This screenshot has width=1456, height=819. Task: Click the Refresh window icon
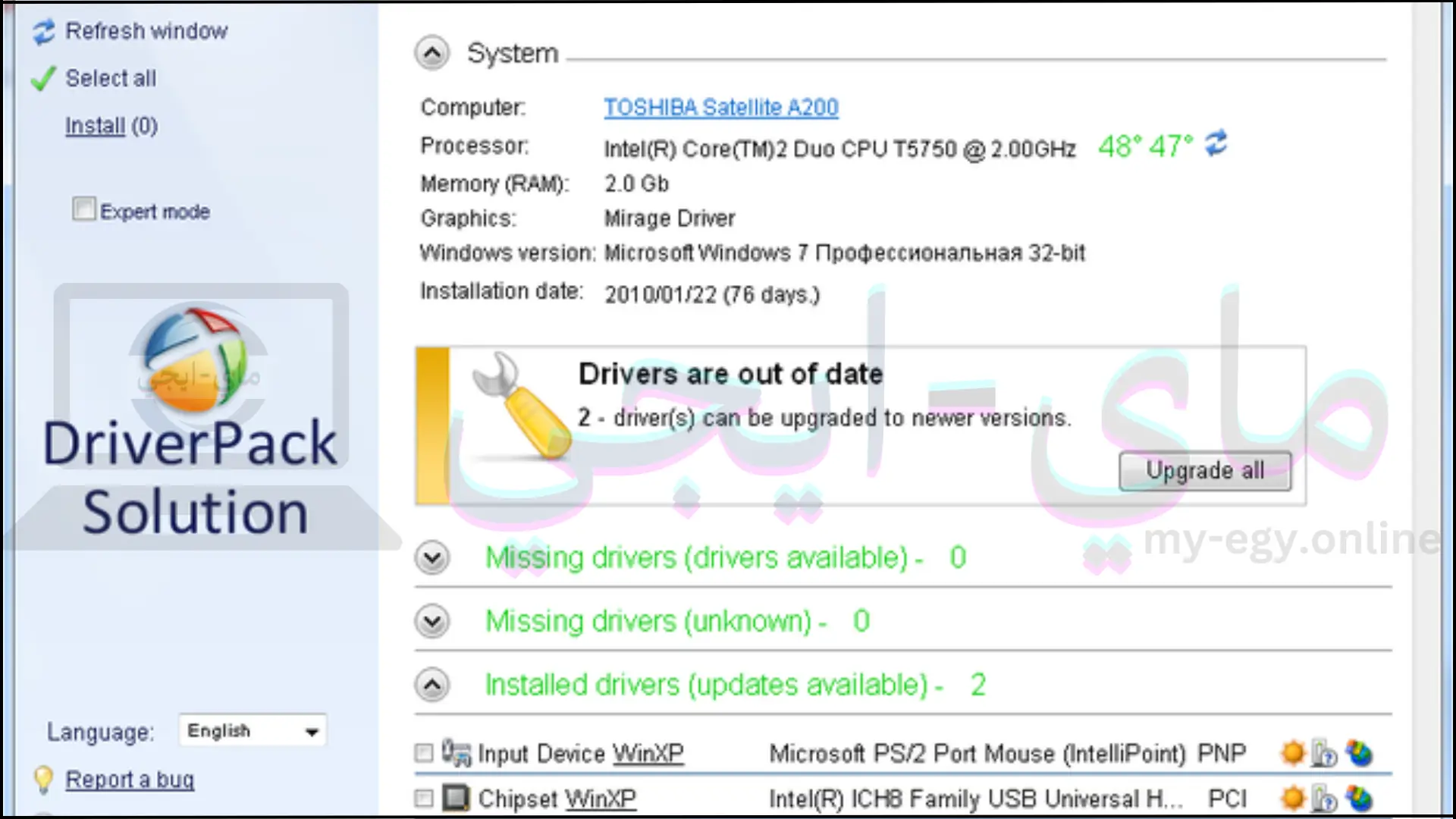(43, 32)
